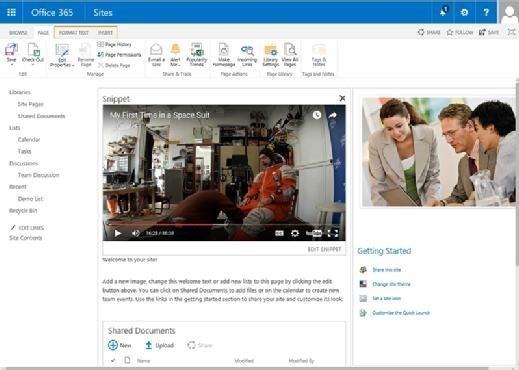Click Customize the Quick Launch link

(x=401, y=313)
